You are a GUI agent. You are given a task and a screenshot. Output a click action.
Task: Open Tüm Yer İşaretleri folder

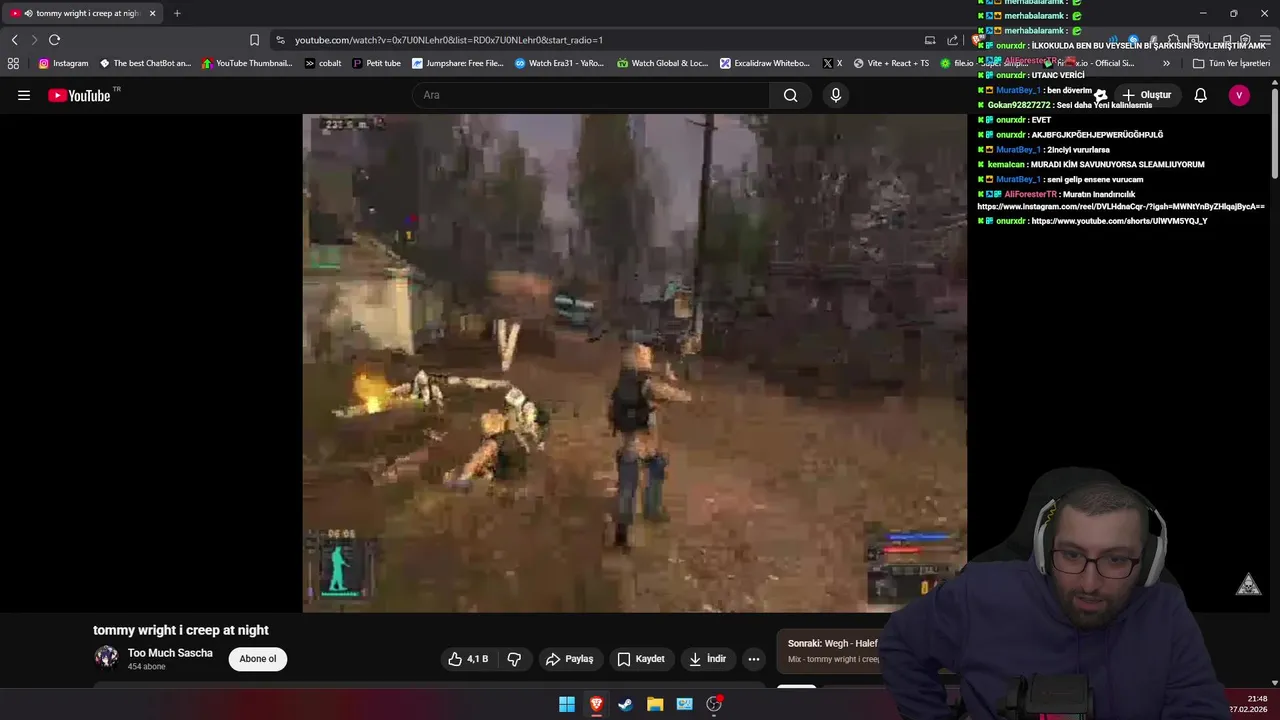1231,63
